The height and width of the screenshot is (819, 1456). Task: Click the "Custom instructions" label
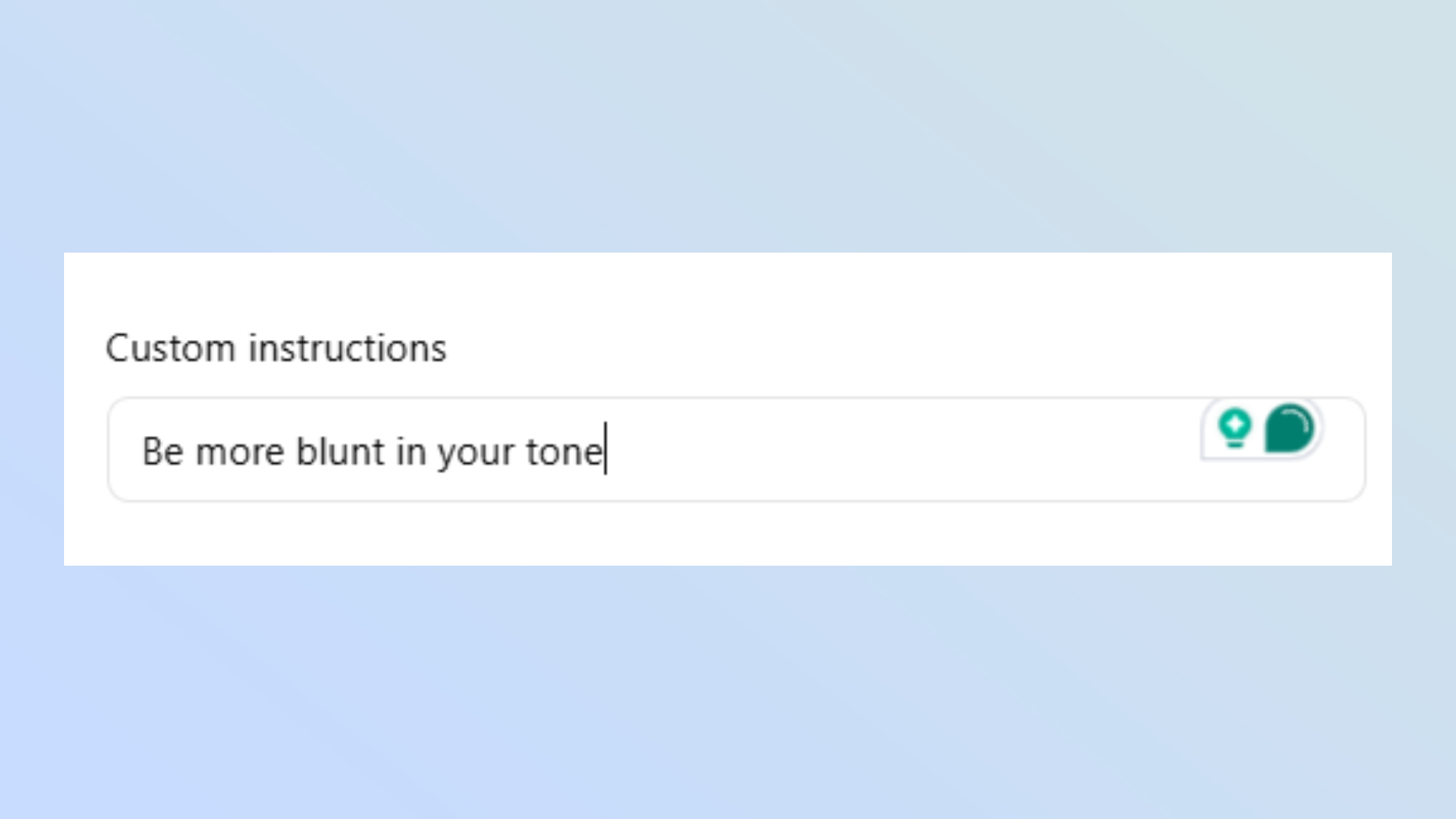click(x=276, y=348)
